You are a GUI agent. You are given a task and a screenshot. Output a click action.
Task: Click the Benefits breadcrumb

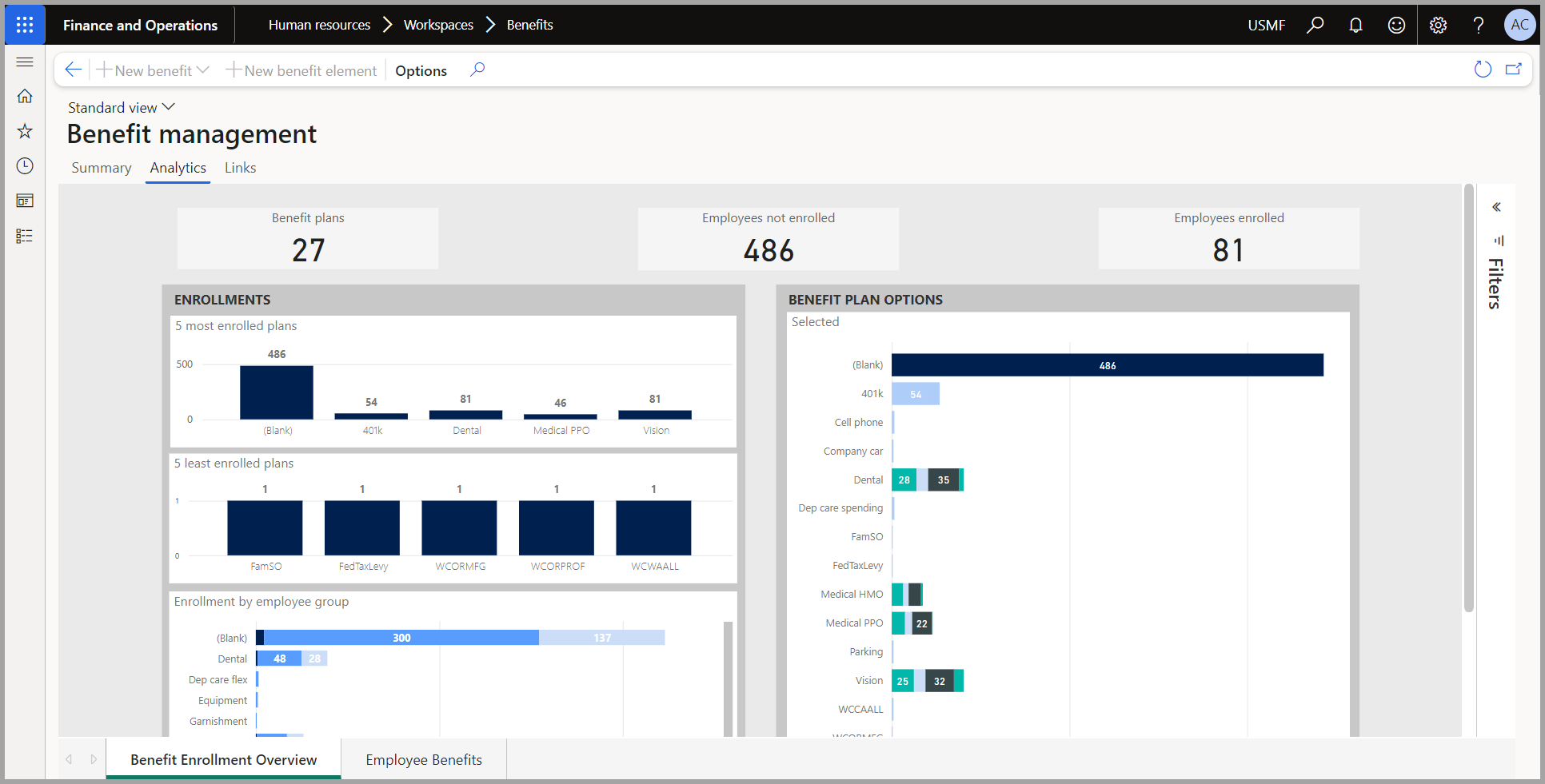(529, 25)
